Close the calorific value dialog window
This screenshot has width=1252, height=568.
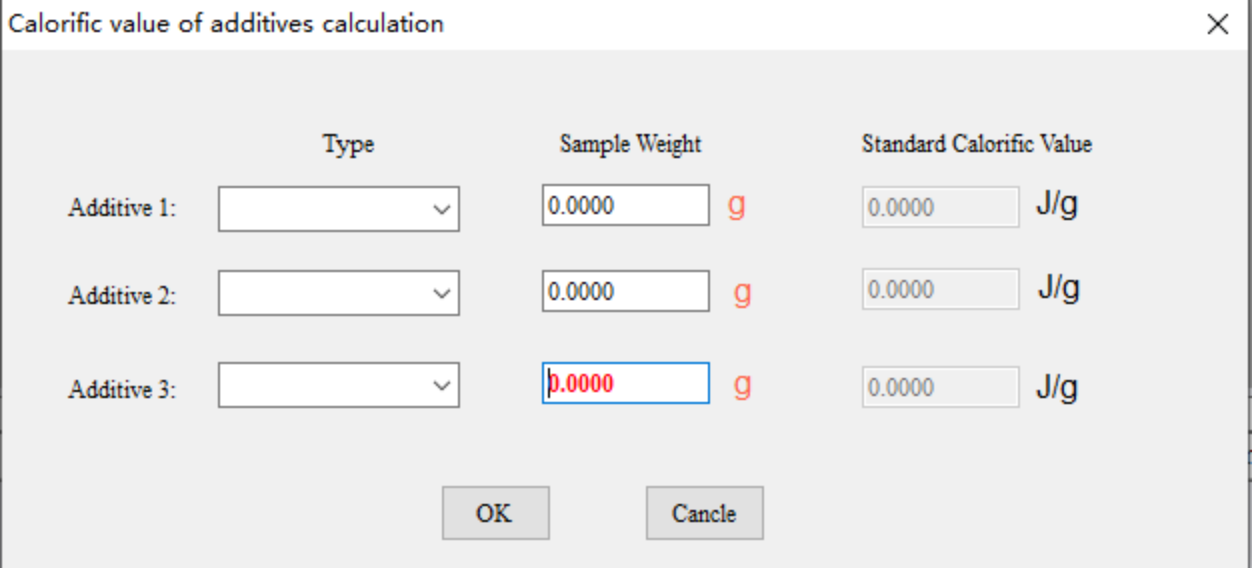click(x=1217, y=25)
